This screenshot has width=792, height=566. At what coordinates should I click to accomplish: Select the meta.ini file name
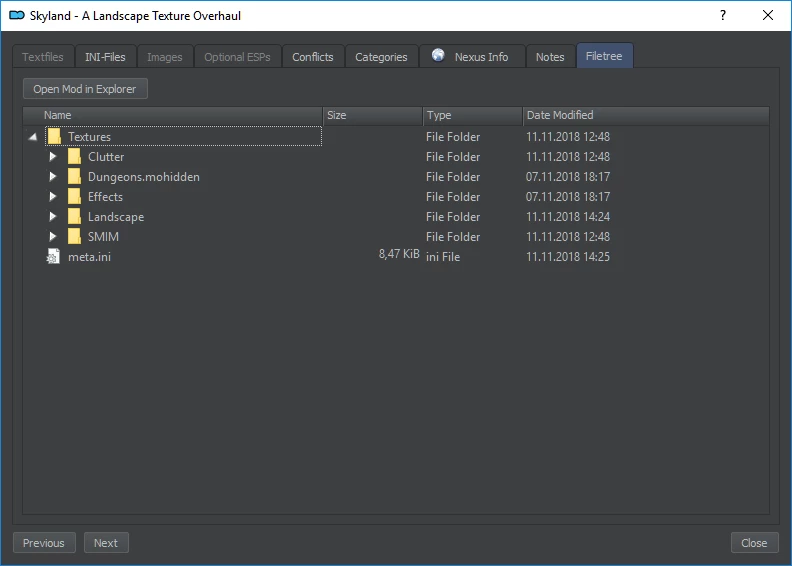[x=89, y=256]
